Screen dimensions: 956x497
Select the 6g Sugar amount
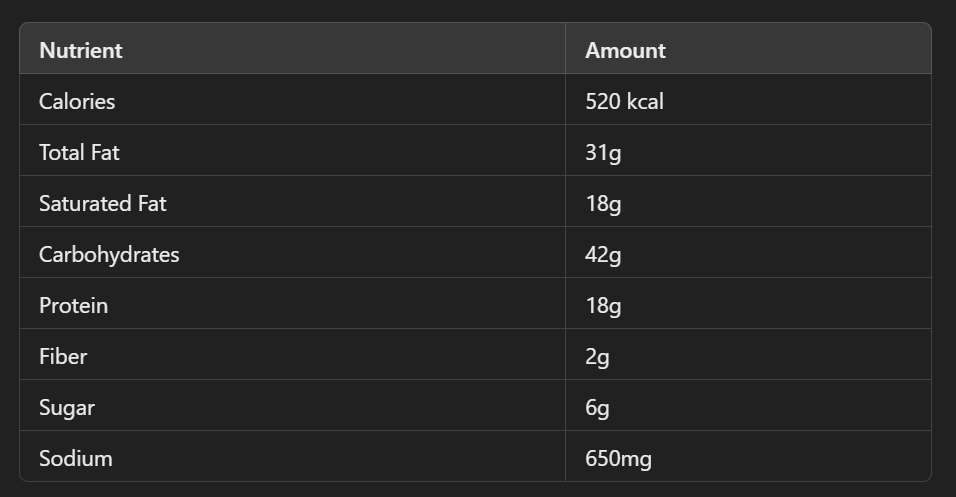(x=597, y=407)
